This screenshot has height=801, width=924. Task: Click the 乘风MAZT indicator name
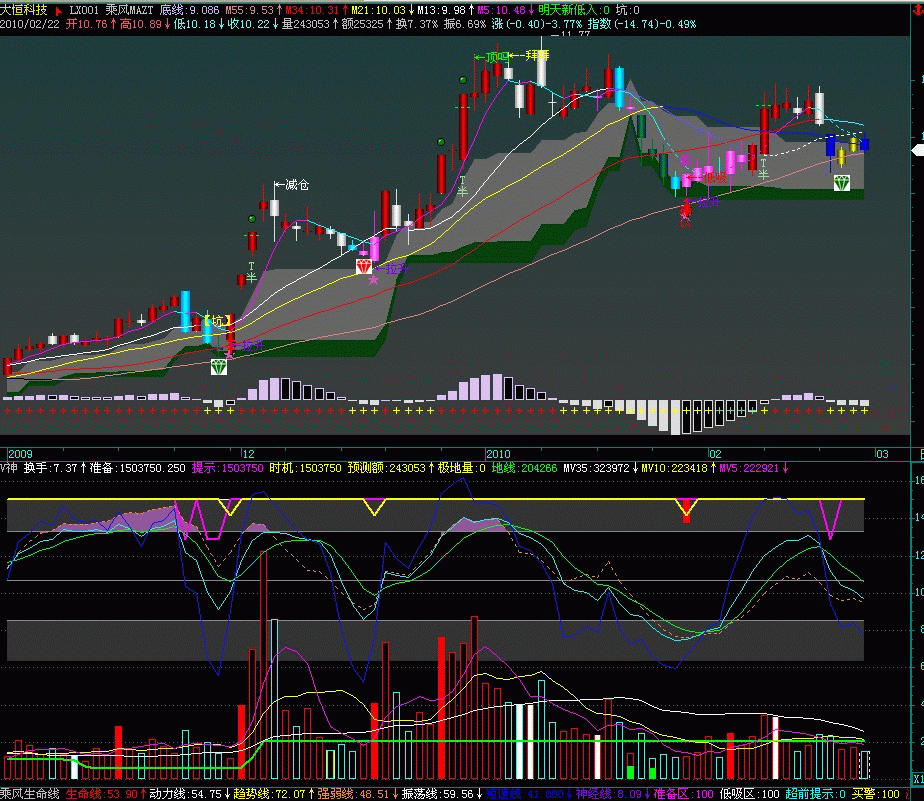pyautogui.click(x=128, y=9)
